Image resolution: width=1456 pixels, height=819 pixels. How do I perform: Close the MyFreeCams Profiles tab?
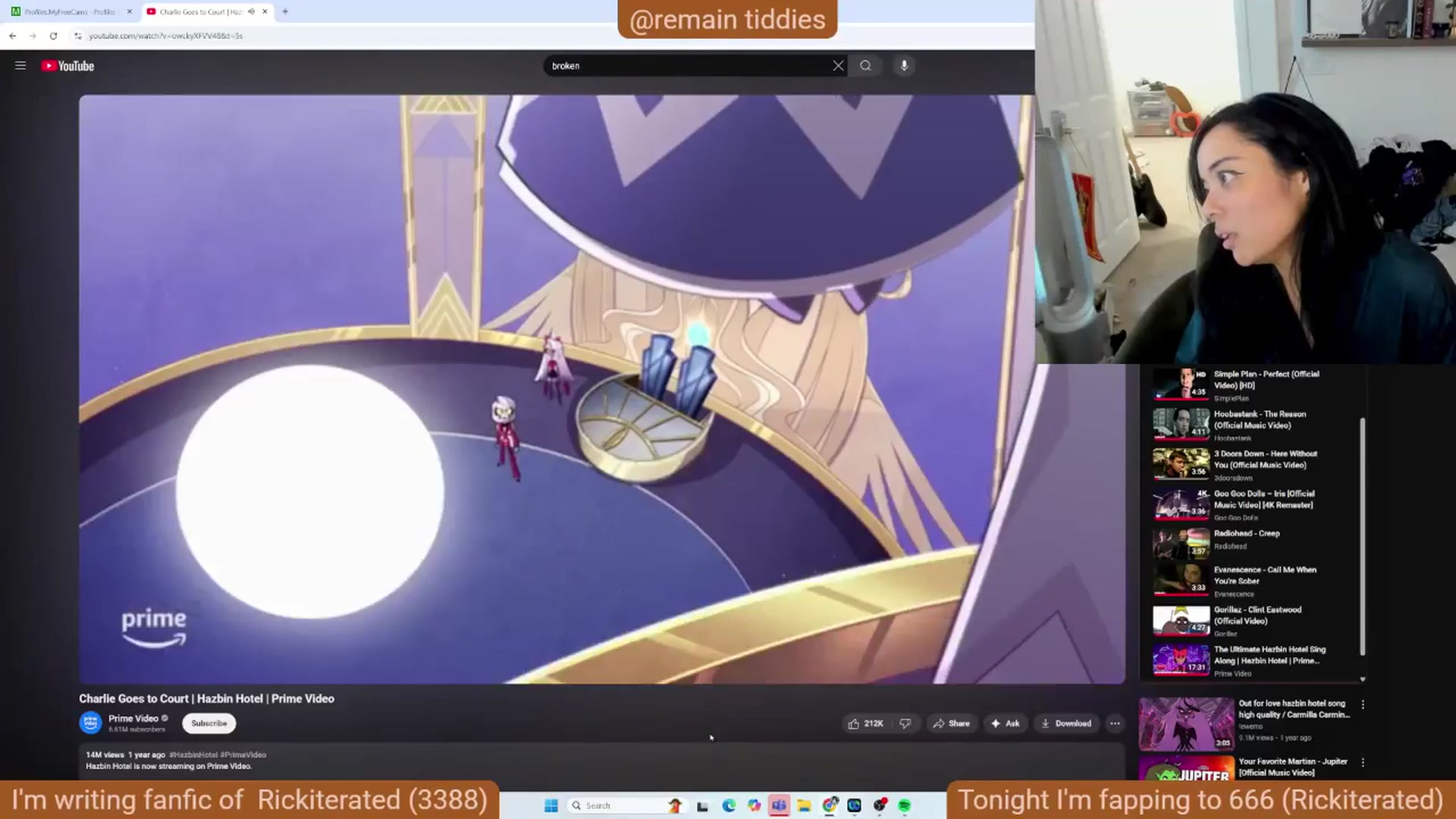click(130, 11)
